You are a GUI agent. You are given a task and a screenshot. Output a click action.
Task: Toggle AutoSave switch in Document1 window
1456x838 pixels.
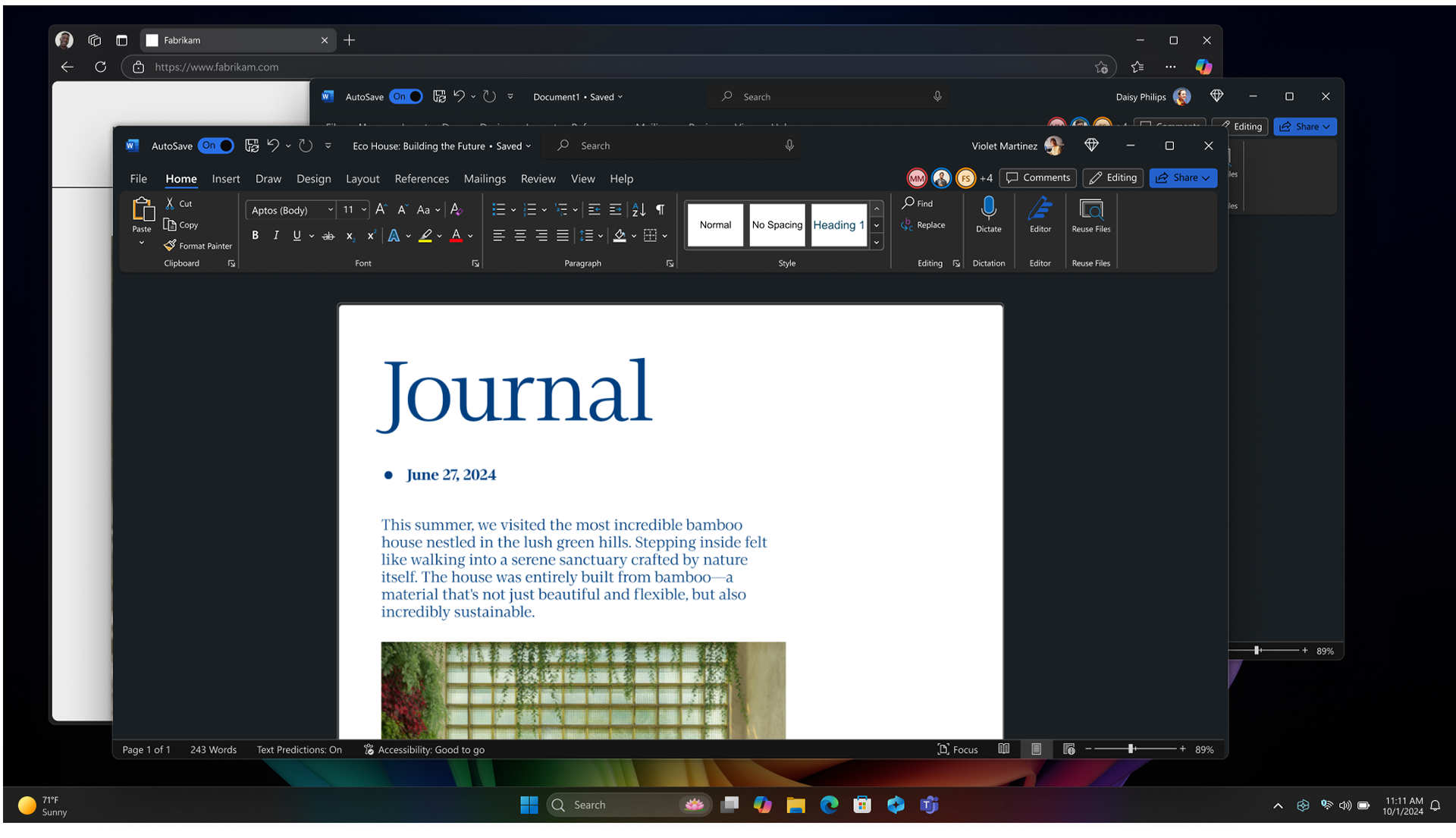(406, 96)
